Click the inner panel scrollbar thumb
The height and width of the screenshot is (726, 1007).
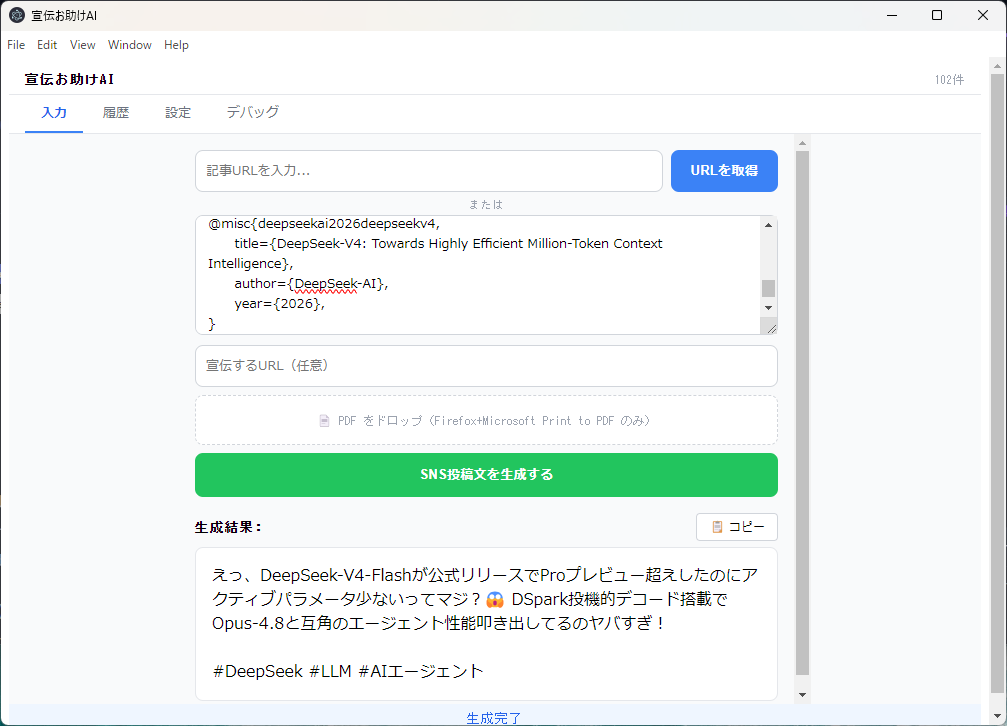[x=802, y=413]
